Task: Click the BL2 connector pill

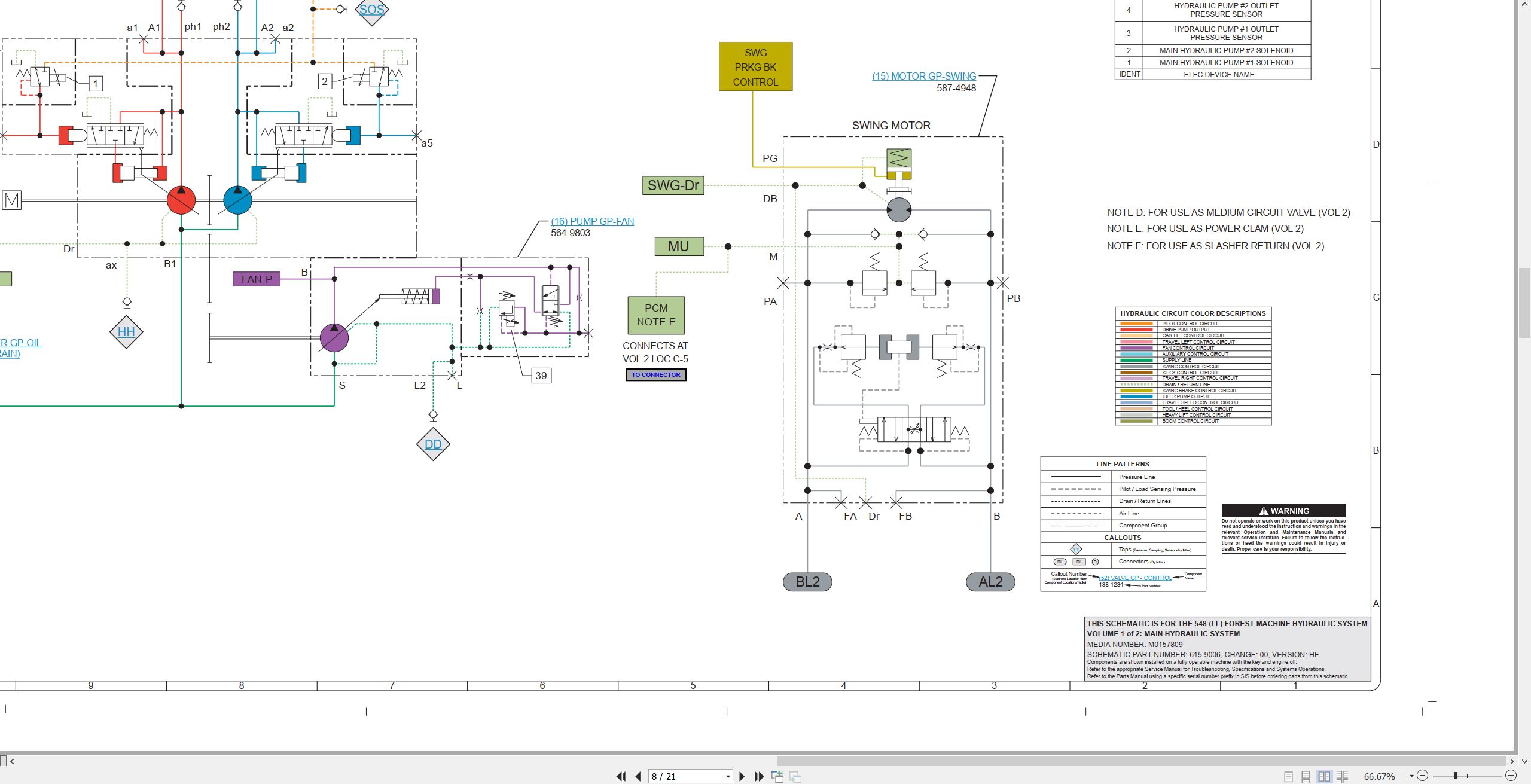Action: [x=807, y=582]
